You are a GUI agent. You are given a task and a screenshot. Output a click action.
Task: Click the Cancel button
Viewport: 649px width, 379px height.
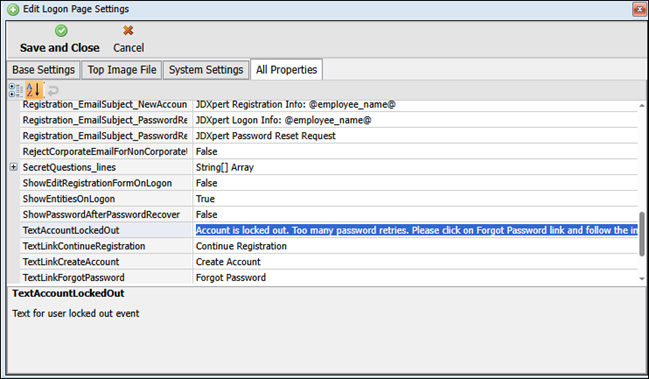128,40
